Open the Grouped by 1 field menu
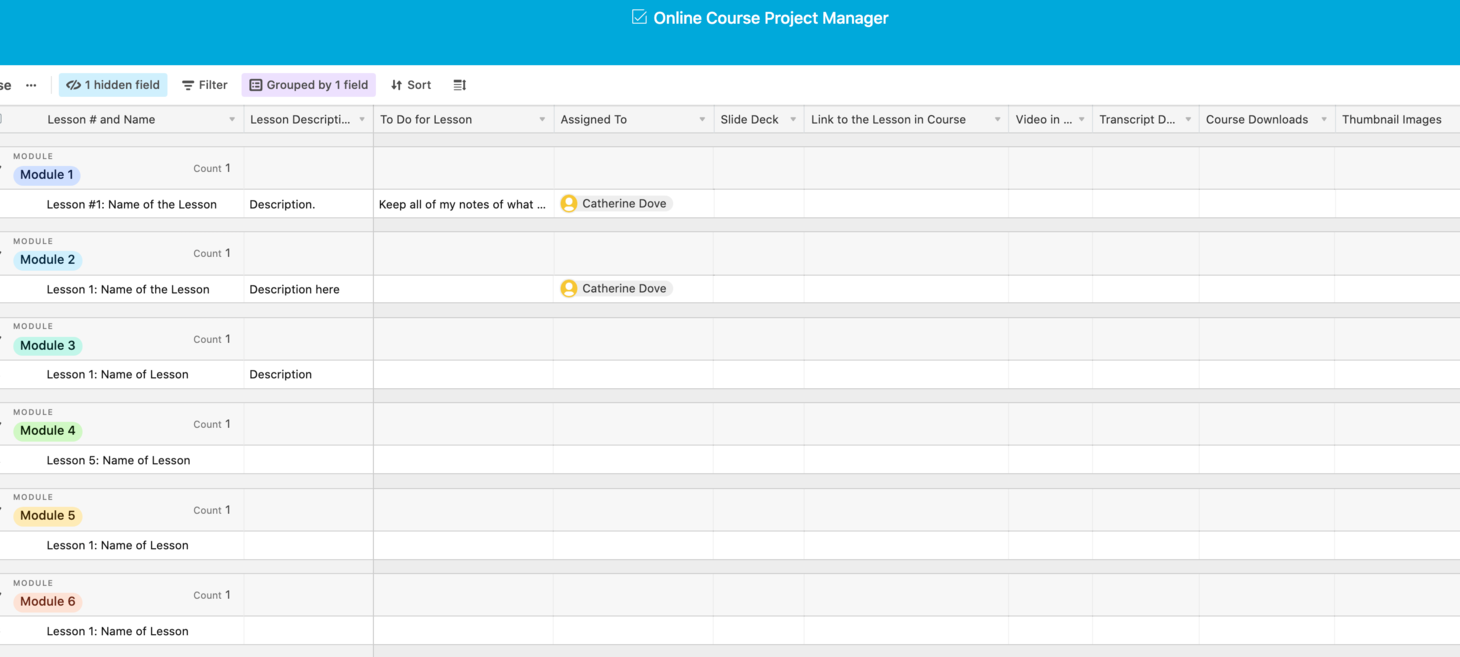This screenshot has height=657, width=1460. coord(308,85)
